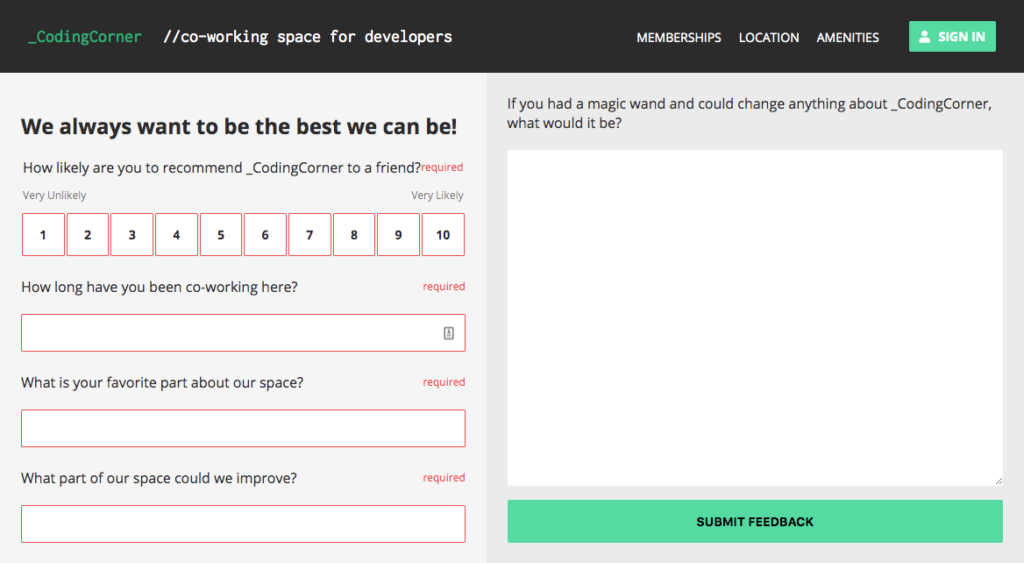Click the Sign In button
1024x563 pixels.
coord(952,37)
